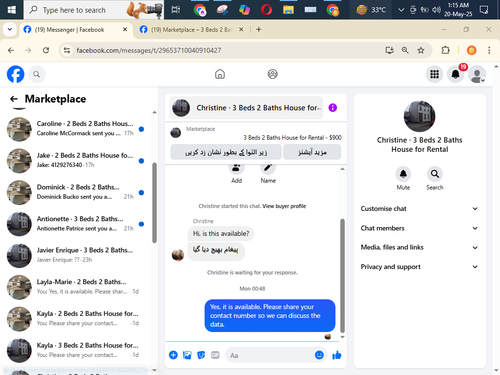Open the taskbar clock 1:15 AM
This screenshot has width=500, height=375.
point(458,10)
